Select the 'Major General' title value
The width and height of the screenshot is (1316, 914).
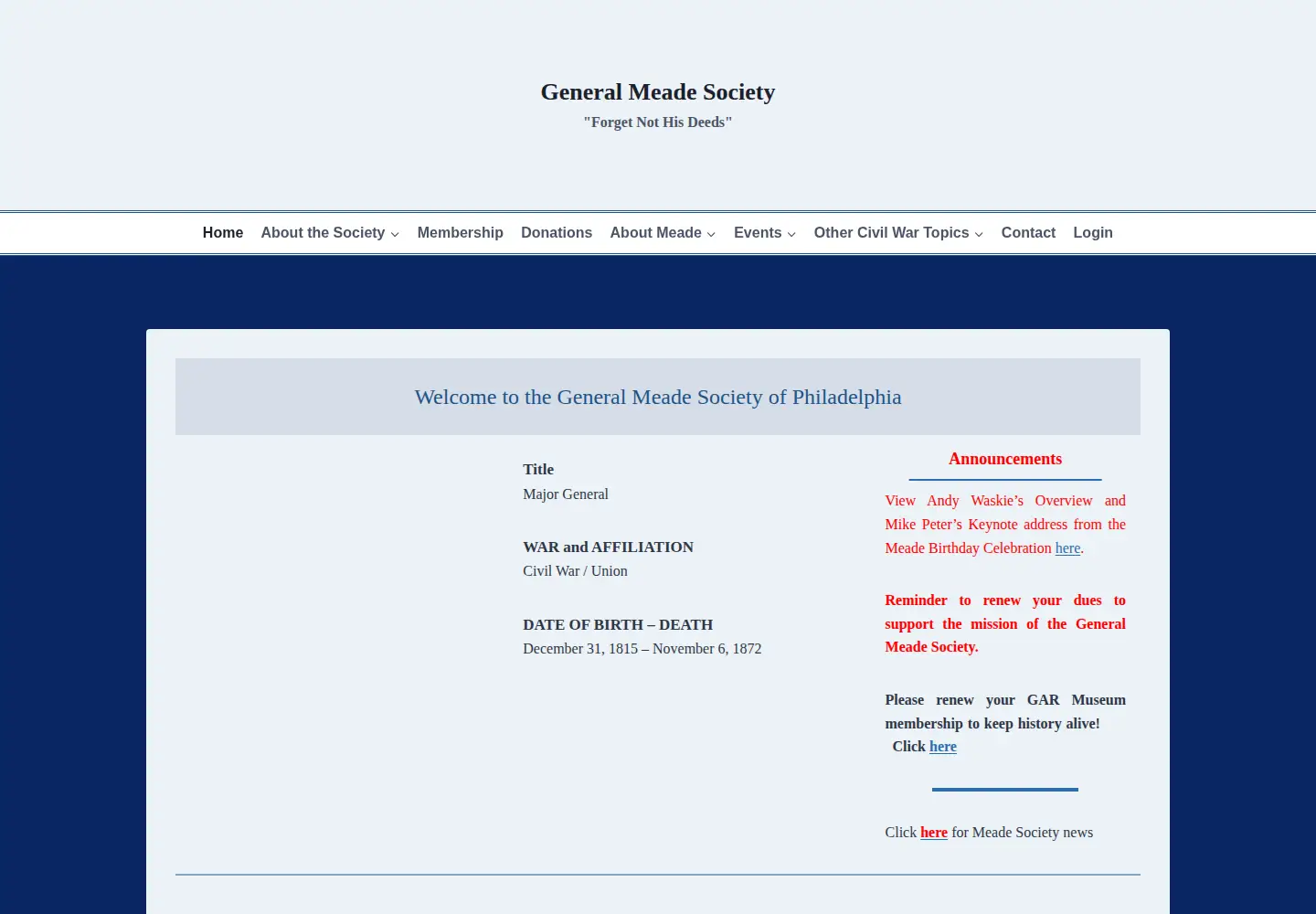click(x=566, y=494)
